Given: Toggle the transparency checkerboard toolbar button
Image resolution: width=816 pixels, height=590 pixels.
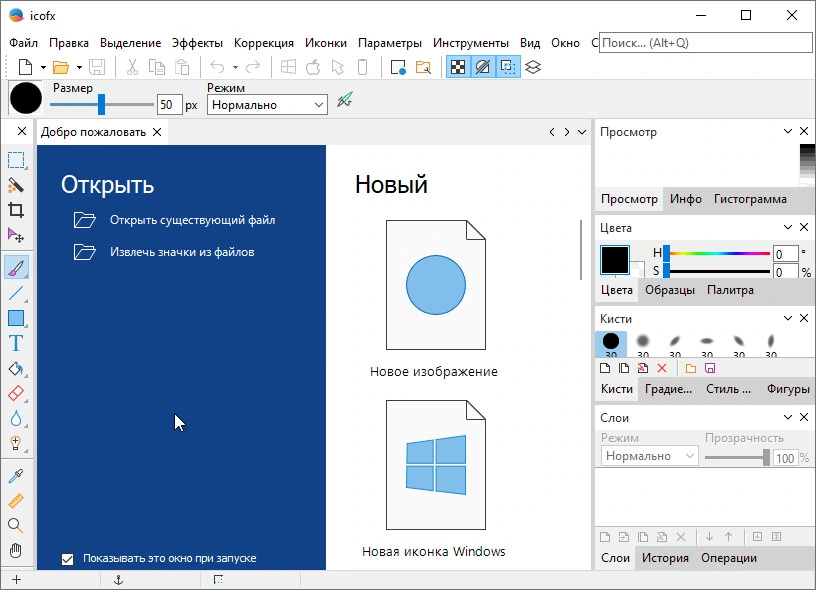Looking at the screenshot, I should 458,67.
